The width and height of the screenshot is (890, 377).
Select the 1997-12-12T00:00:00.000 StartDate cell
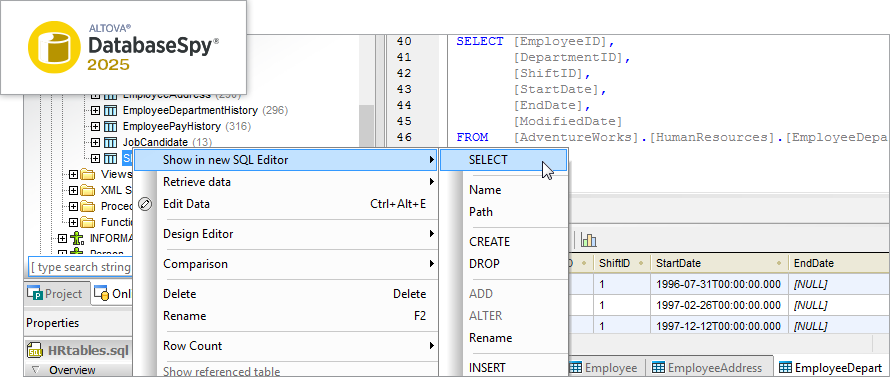(719, 326)
